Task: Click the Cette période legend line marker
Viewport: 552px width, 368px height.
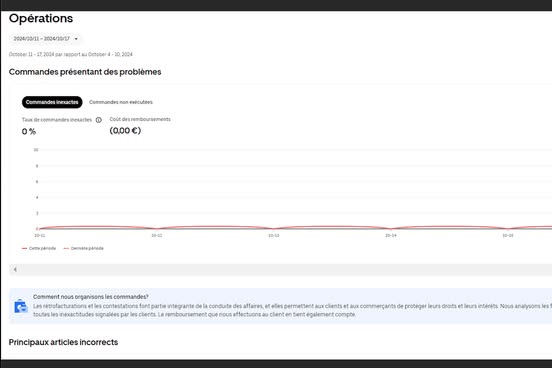Action: tap(24, 248)
